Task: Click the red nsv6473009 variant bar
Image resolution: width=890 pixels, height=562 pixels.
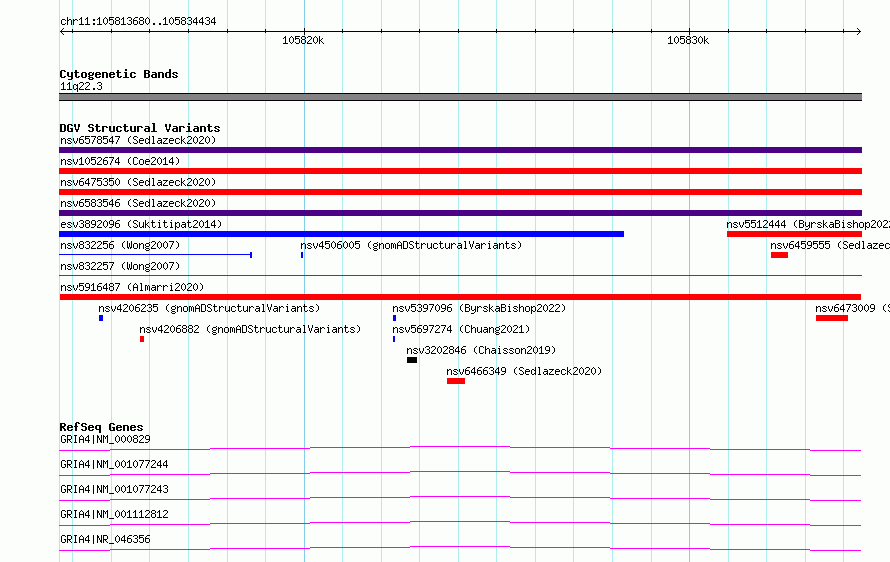Action: [x=832, y=318]
